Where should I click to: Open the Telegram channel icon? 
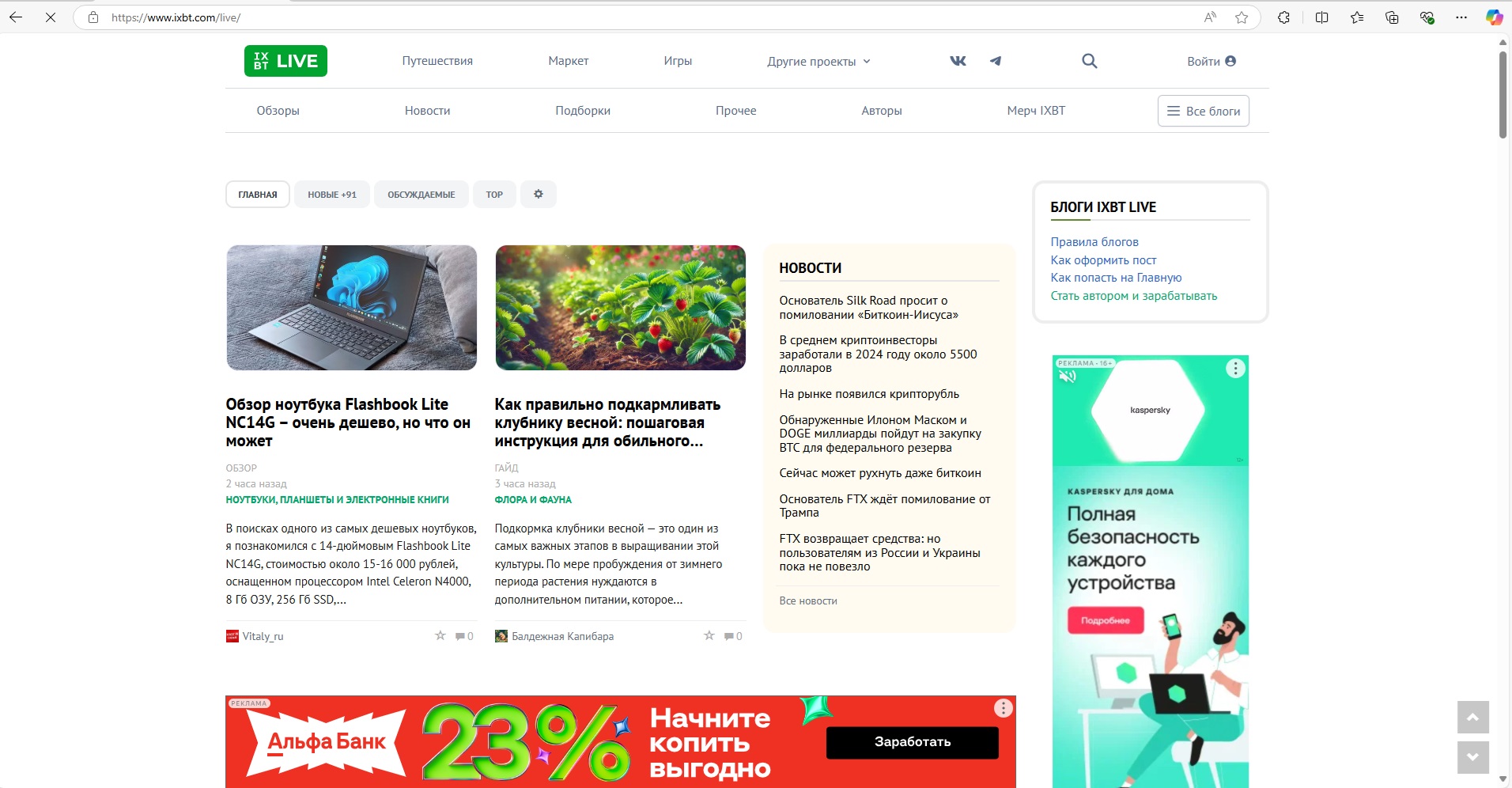tap(996, 61)
